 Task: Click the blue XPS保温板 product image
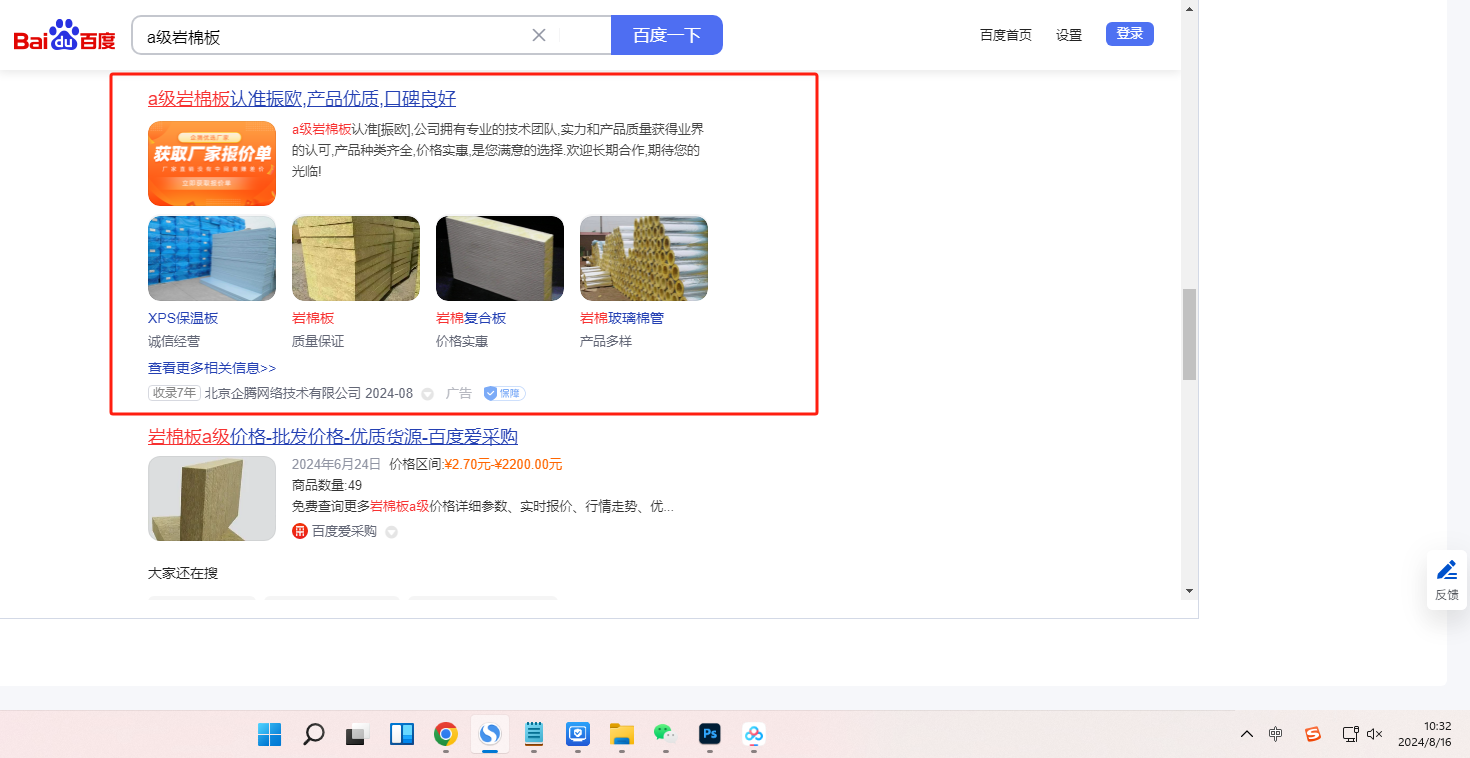[212, 258]
